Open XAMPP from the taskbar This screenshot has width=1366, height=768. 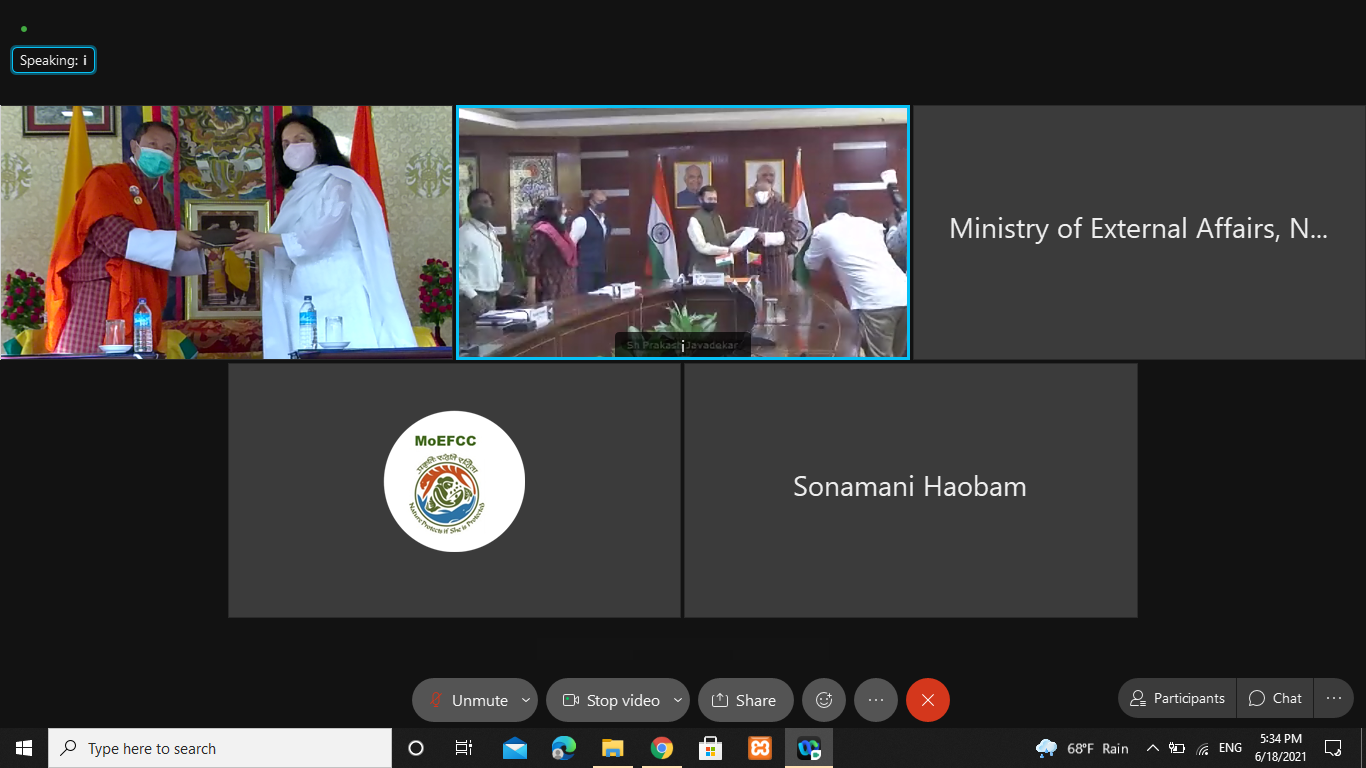click(x=759, y=748)
